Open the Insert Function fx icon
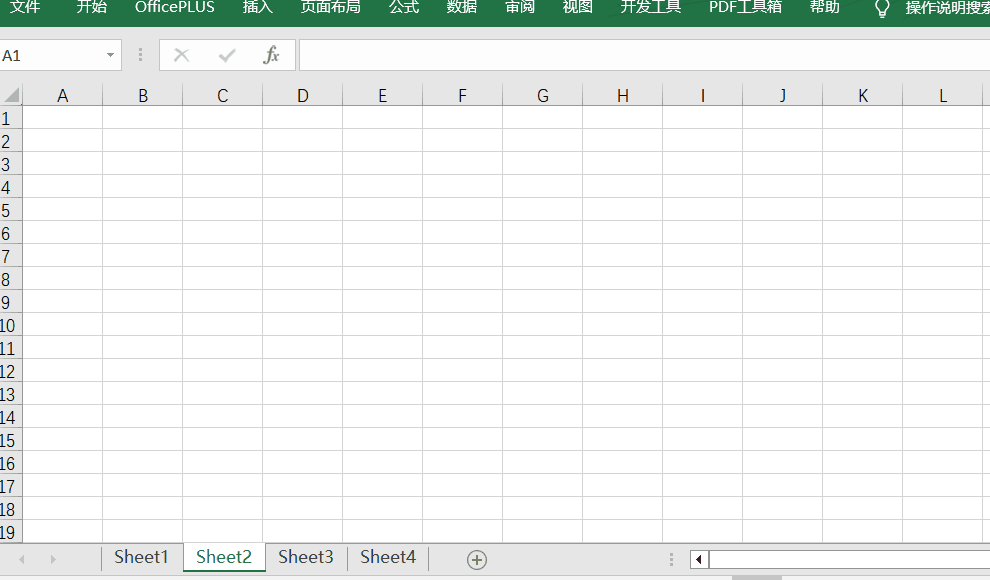Viewport: 990px width, 580px height. [271, 55]
